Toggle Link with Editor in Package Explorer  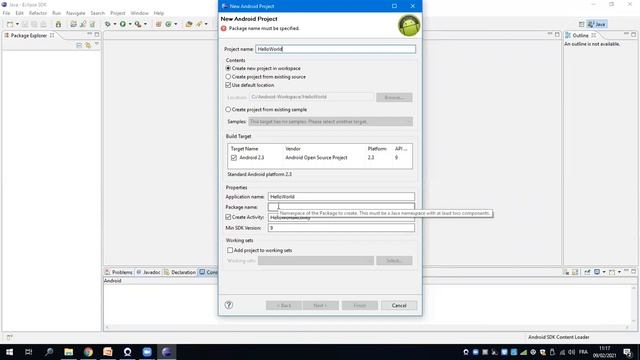click(88, 45)
